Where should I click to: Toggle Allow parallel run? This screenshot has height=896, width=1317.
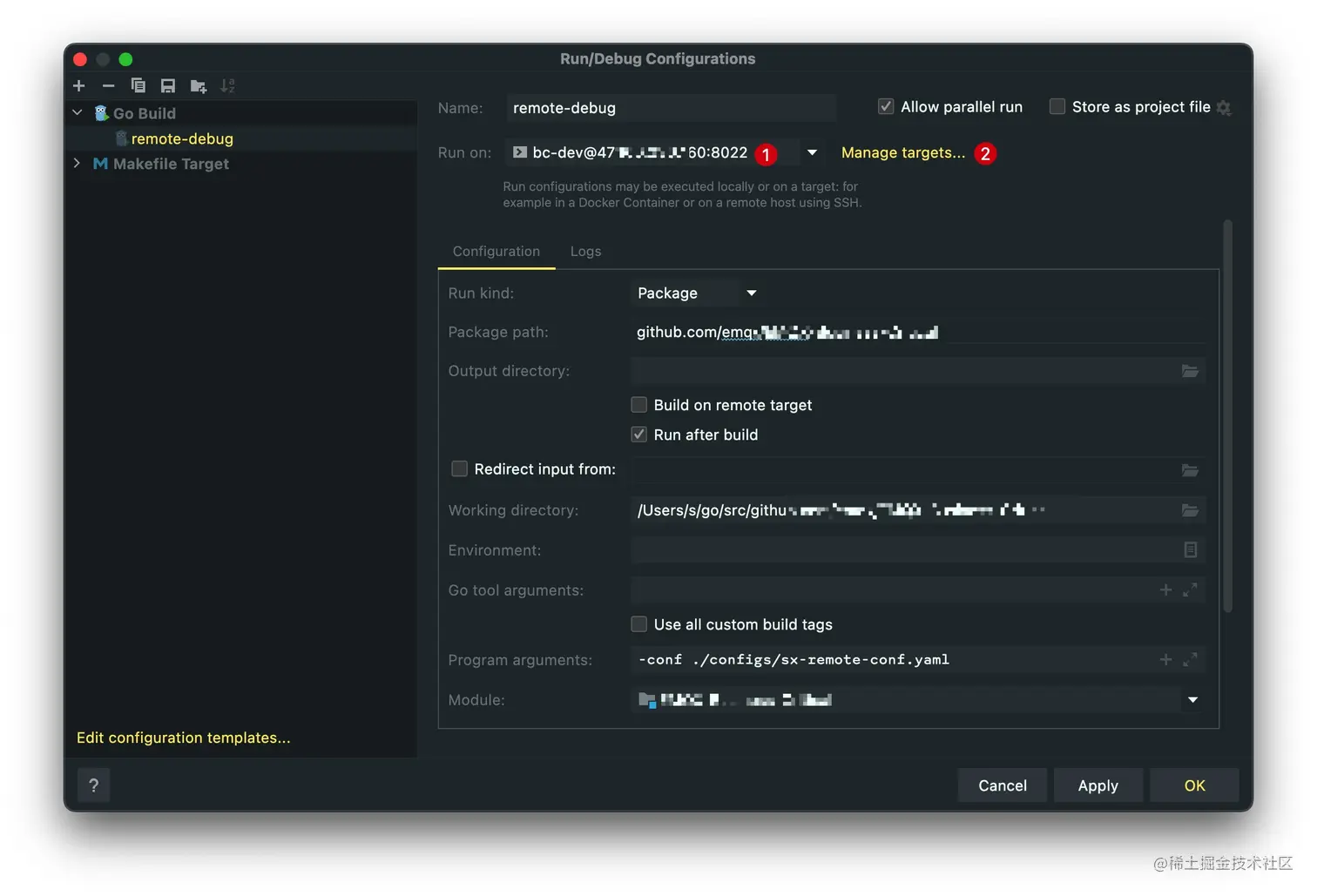(x=886, y=106)
